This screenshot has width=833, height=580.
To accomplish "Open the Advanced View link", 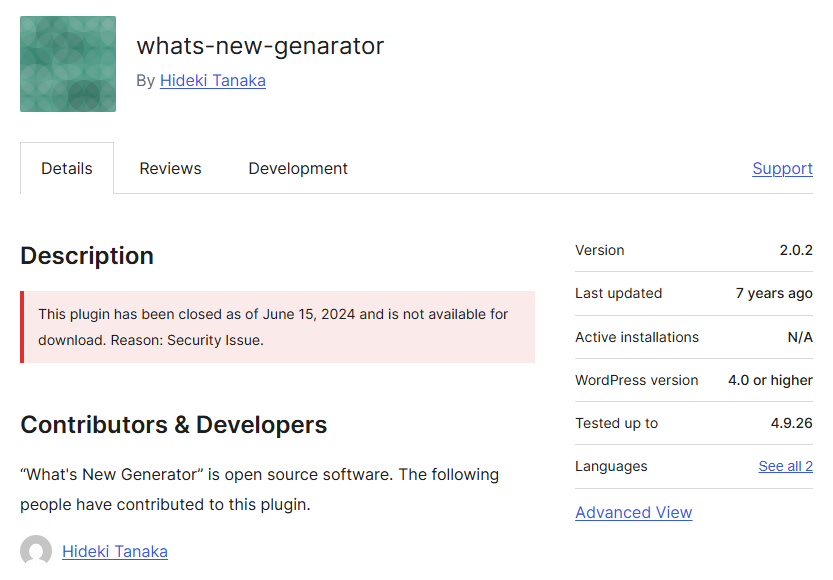I will pos(634,512).
